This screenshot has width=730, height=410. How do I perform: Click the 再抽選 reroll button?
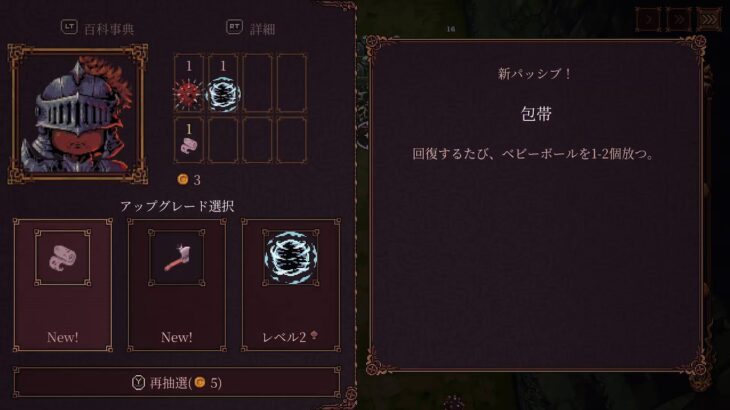[x=177, y=383]
